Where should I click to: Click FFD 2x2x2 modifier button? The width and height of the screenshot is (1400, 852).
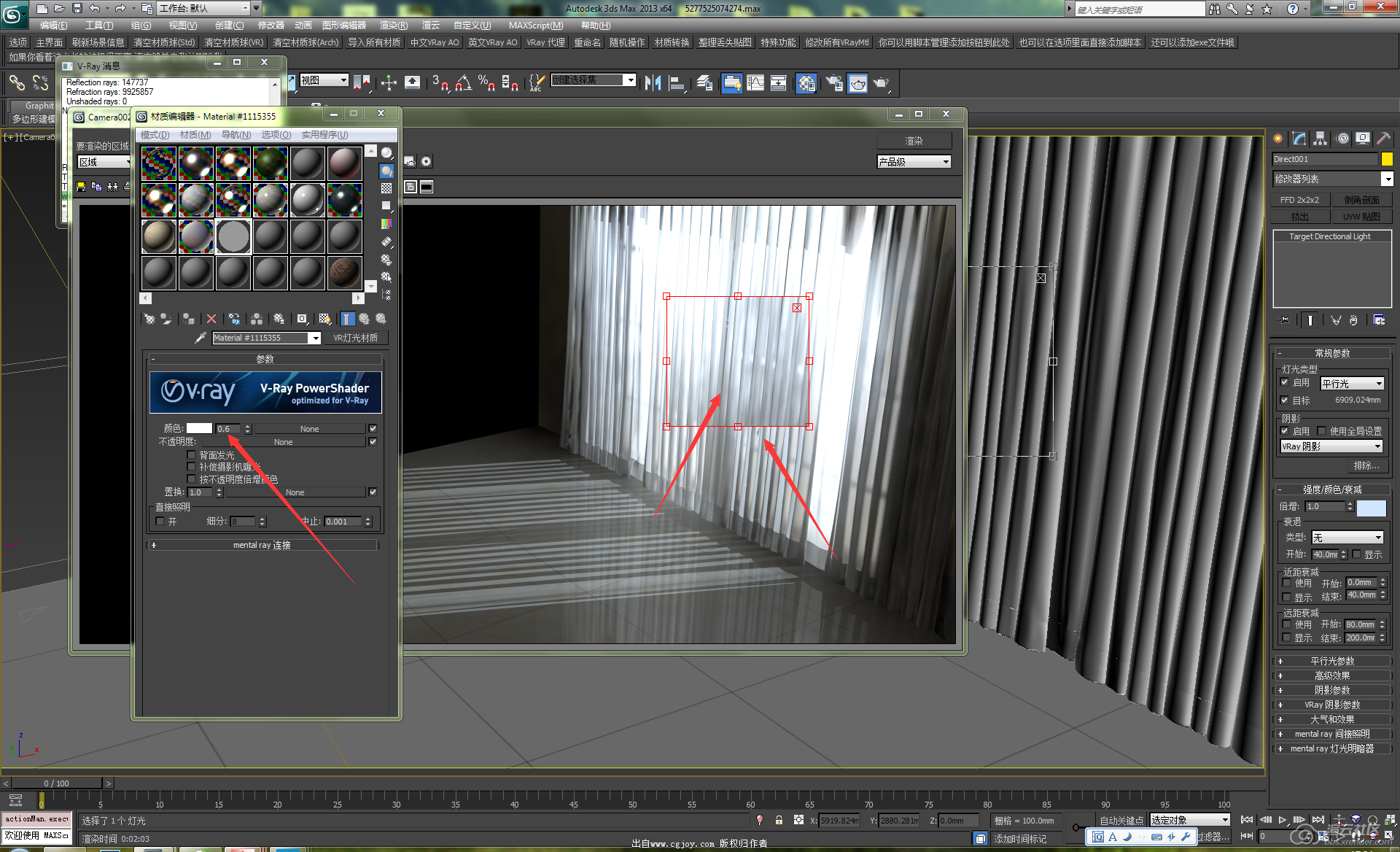[x=1299, y=200]
